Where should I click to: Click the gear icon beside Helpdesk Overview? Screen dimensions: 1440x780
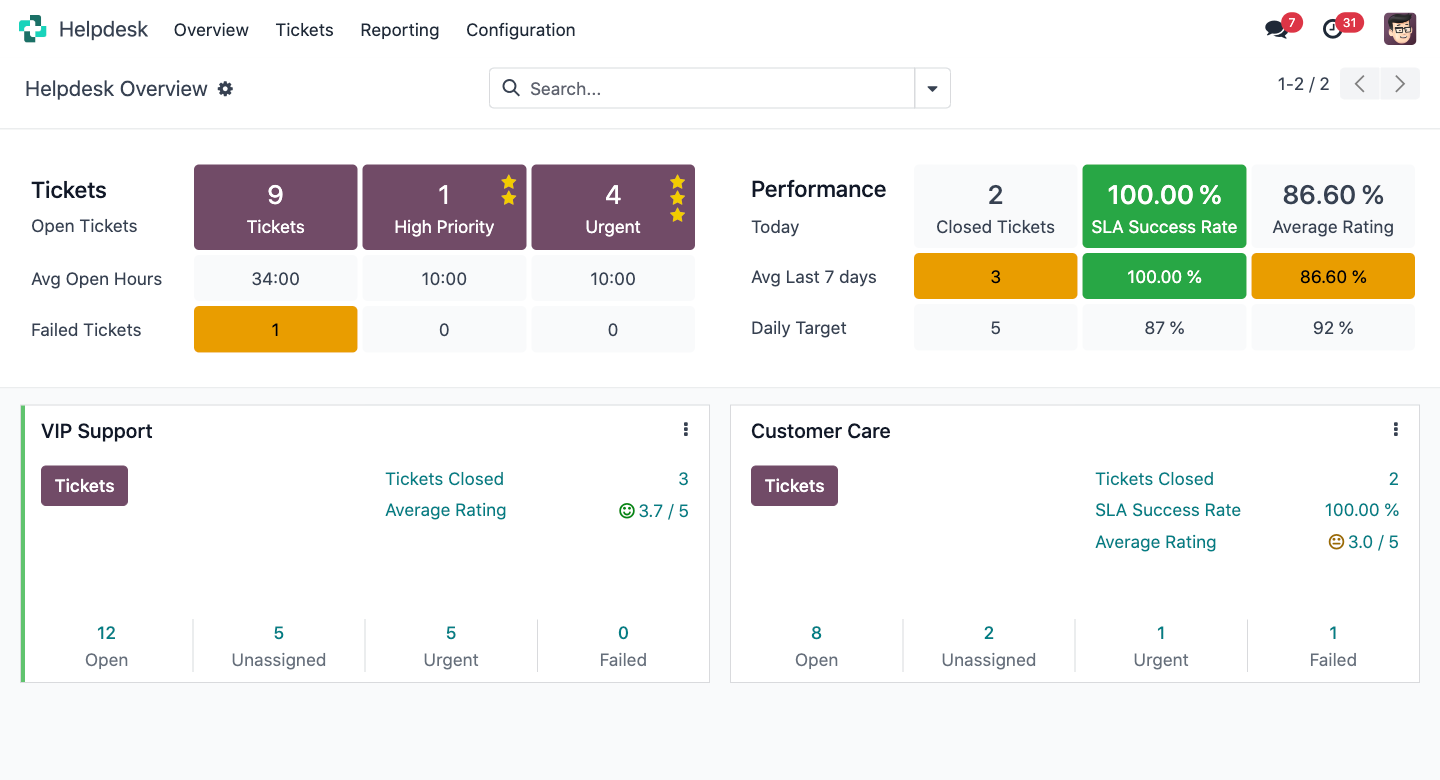pos(225,89)
